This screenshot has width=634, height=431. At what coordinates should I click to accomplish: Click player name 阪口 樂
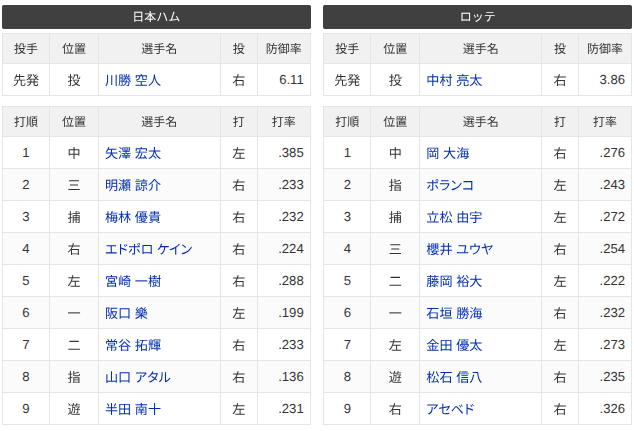(126, 313)
